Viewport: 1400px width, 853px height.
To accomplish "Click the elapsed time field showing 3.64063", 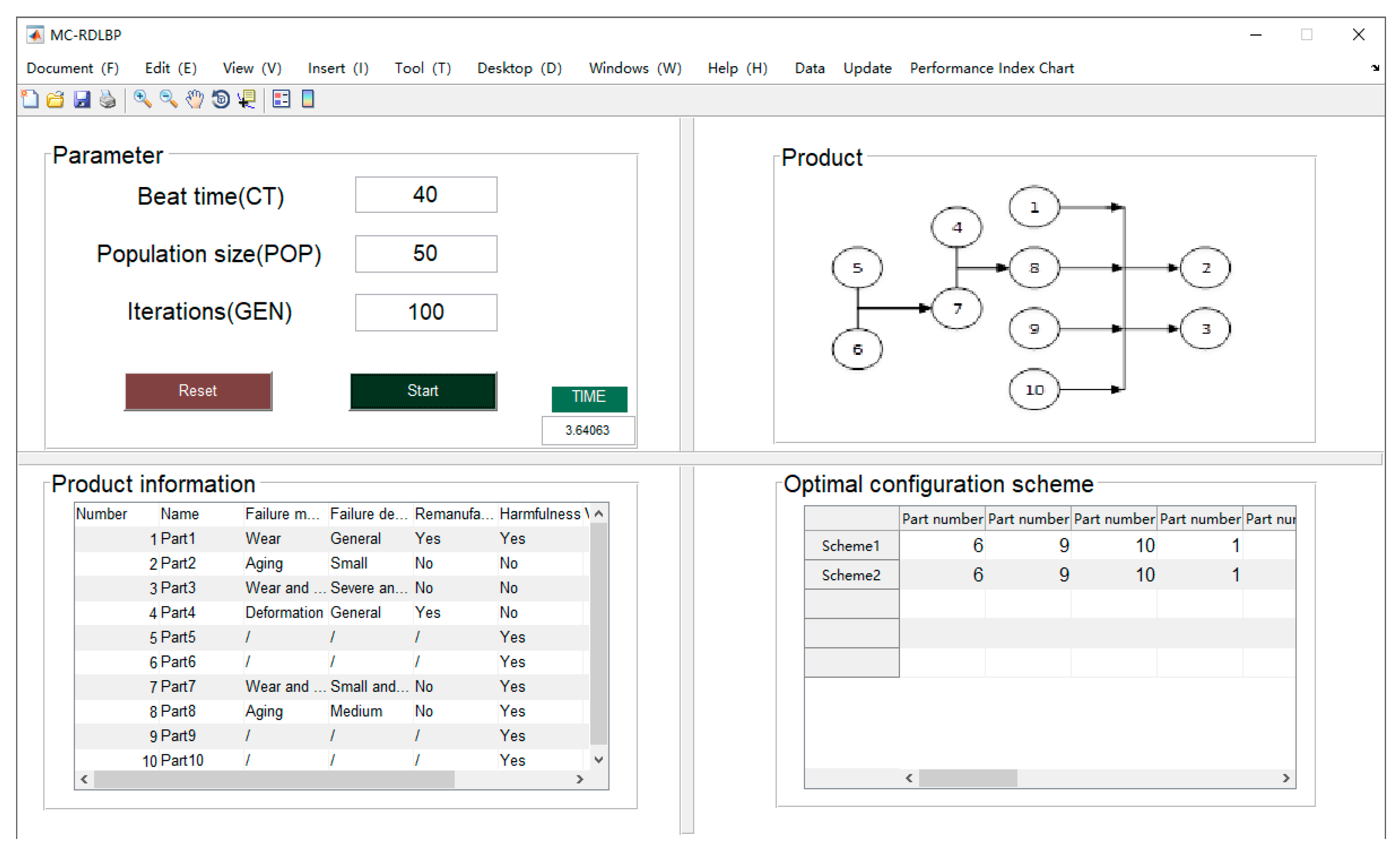I will tap(588, 430).
